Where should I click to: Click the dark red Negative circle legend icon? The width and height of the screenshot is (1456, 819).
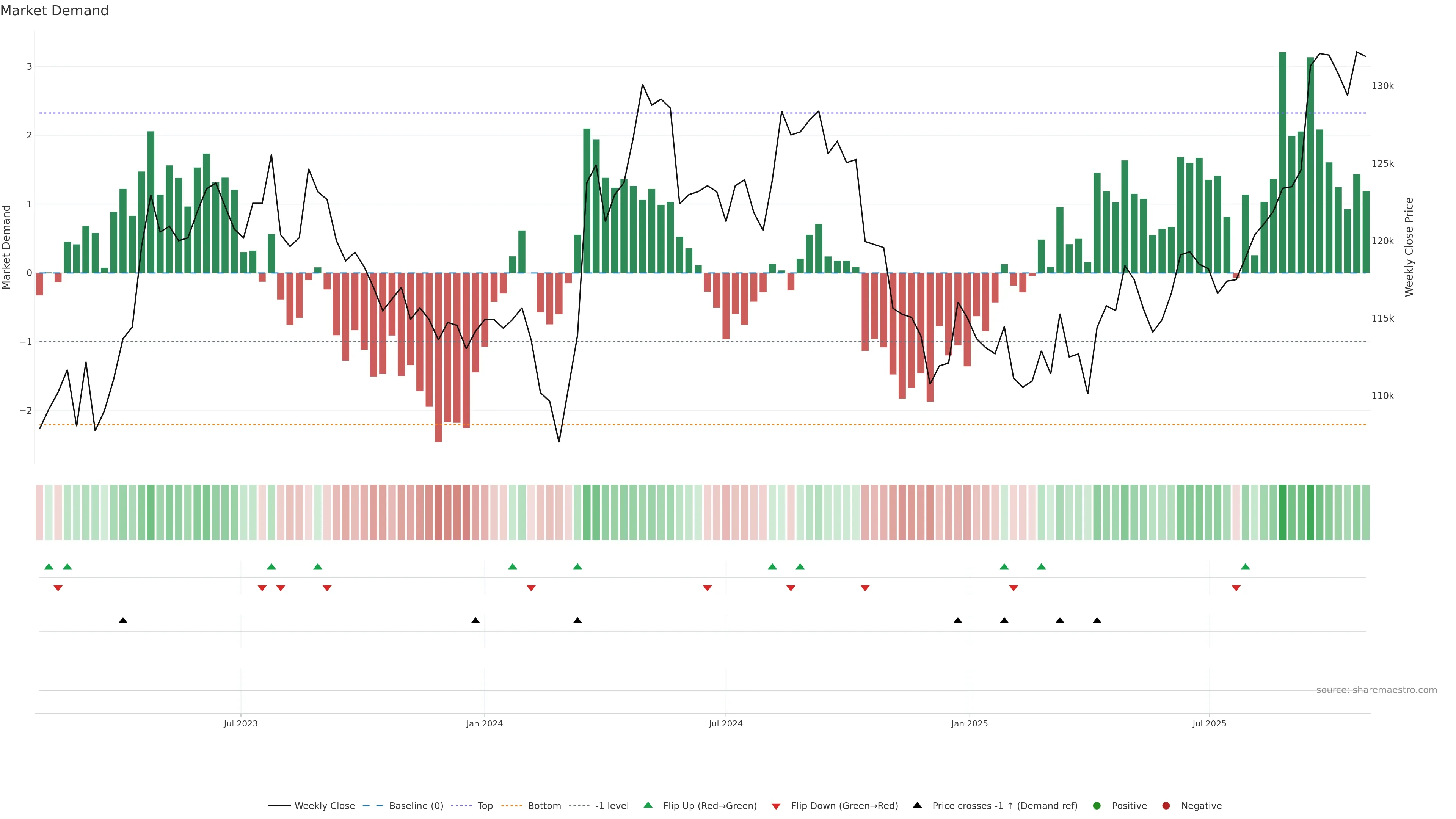pos(1166,805)
